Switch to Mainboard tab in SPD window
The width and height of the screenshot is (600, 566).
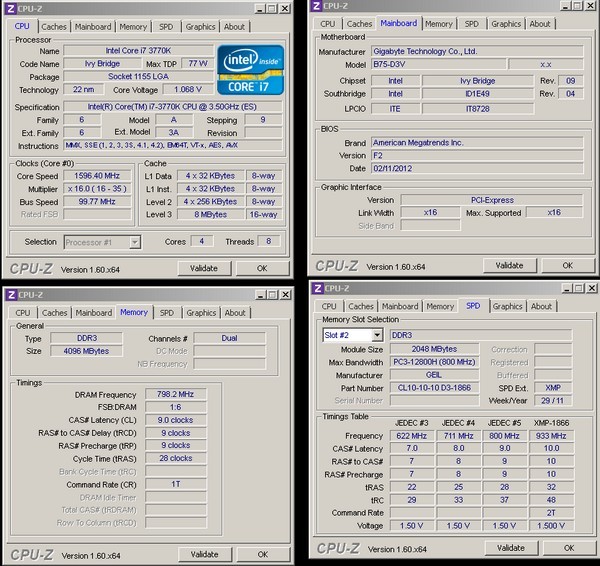(x=400, y=306)
